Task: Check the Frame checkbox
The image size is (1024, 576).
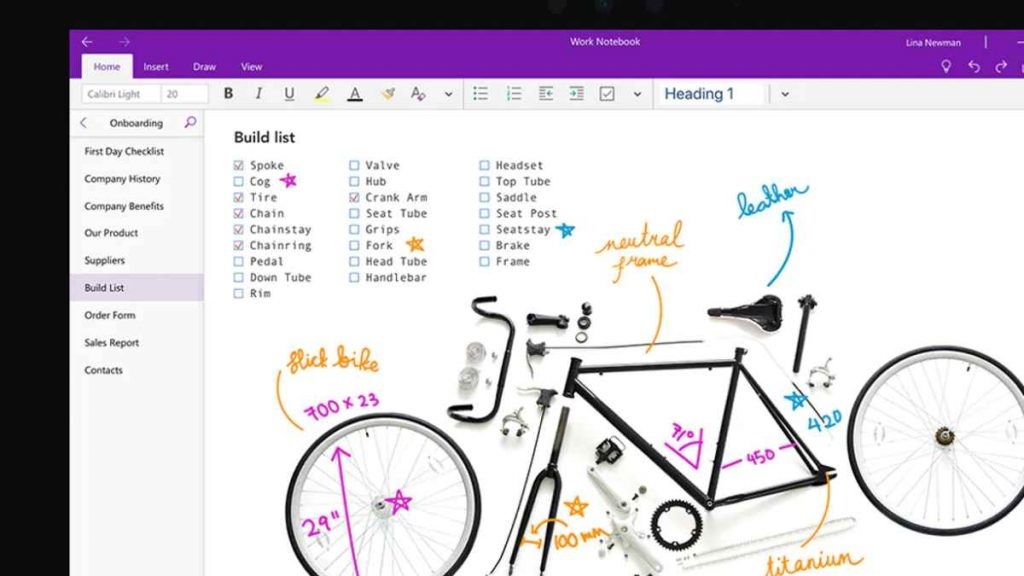Action: point(484,261)
